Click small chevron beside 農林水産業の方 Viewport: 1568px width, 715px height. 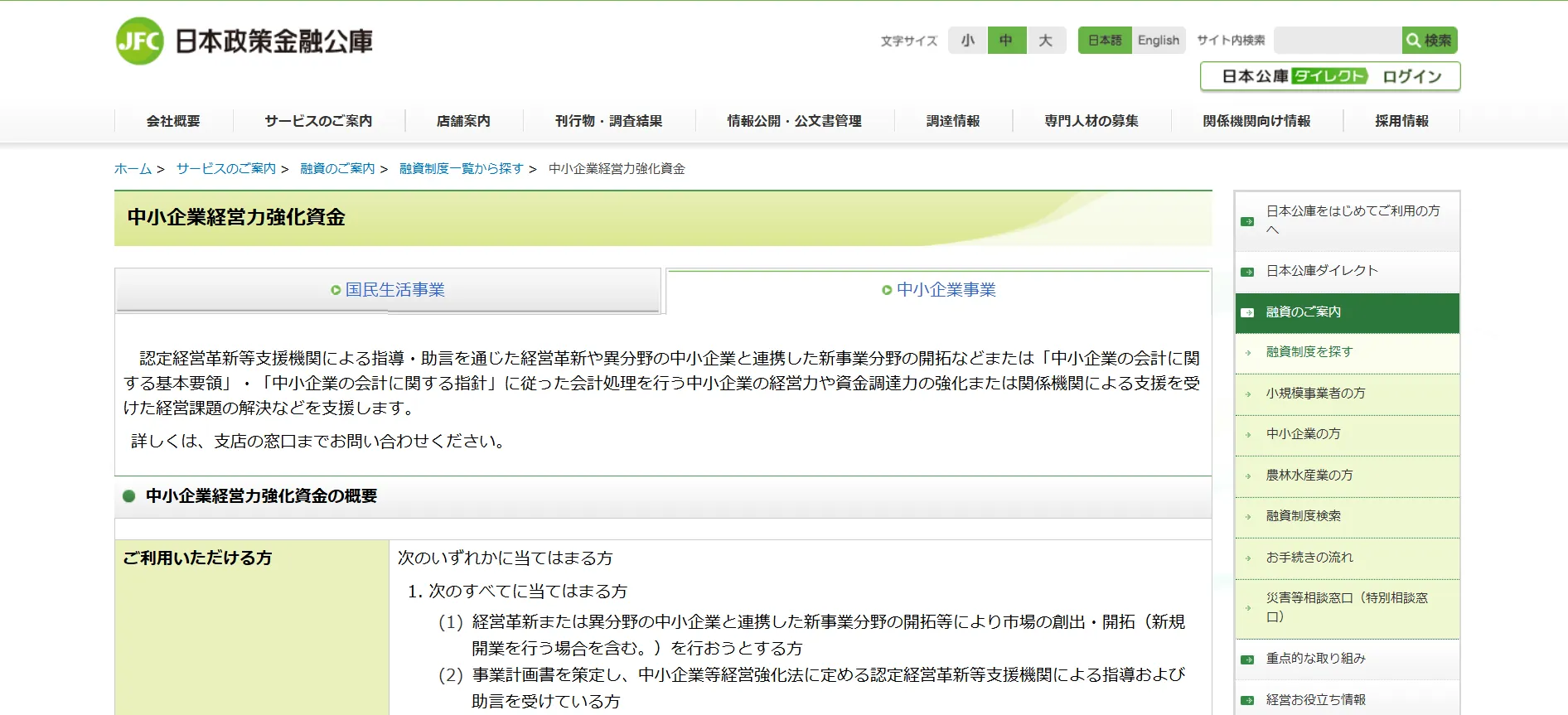point(1248,476)
